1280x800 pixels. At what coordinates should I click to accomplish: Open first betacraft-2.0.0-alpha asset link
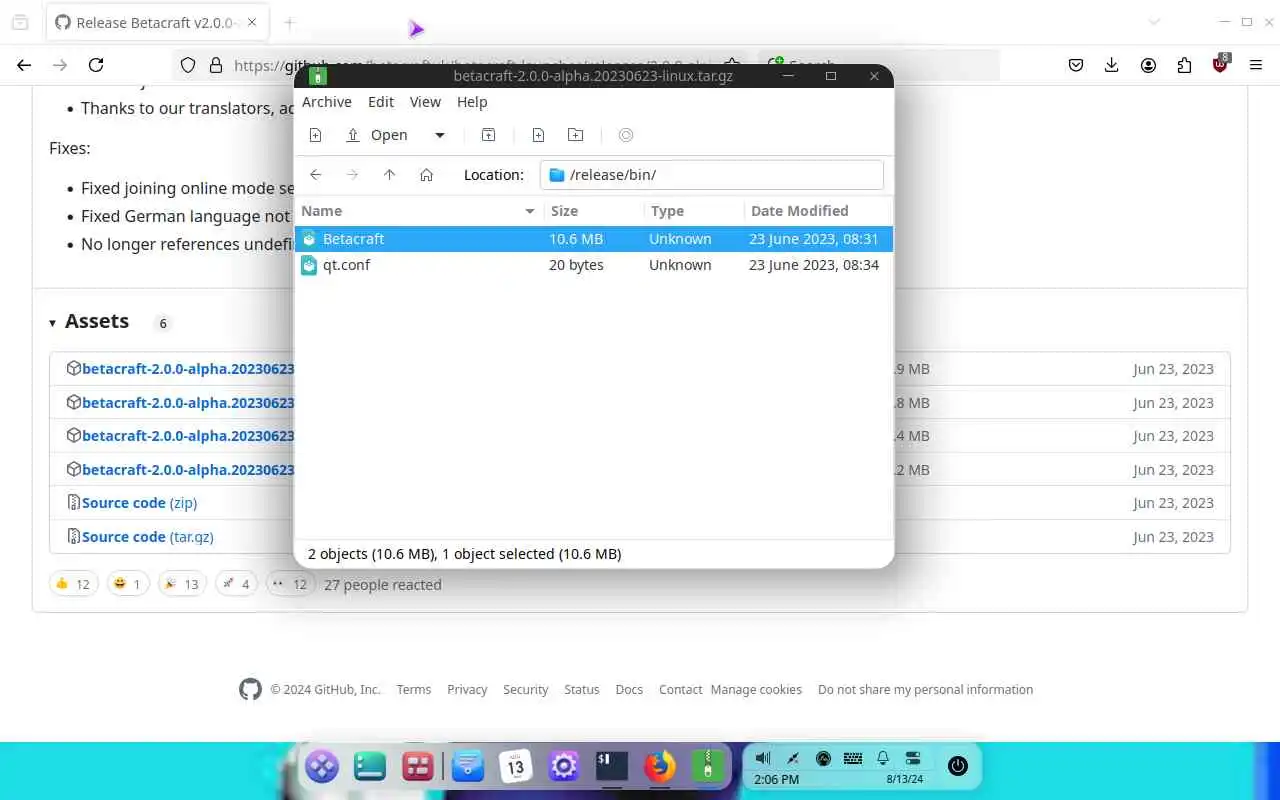(x=188, y=369)
